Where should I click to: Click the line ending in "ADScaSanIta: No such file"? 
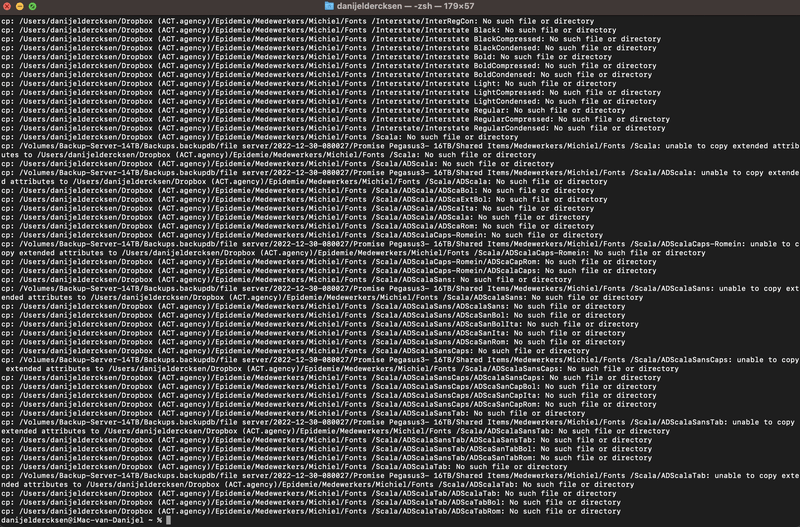click(x=313, y=333)
